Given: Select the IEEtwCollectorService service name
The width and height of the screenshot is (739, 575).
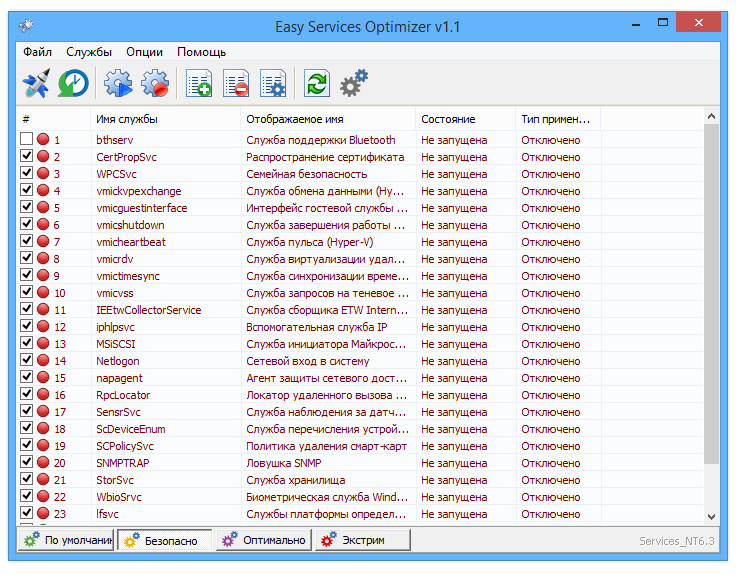Looking at the screenshot, I should (148, 310).
